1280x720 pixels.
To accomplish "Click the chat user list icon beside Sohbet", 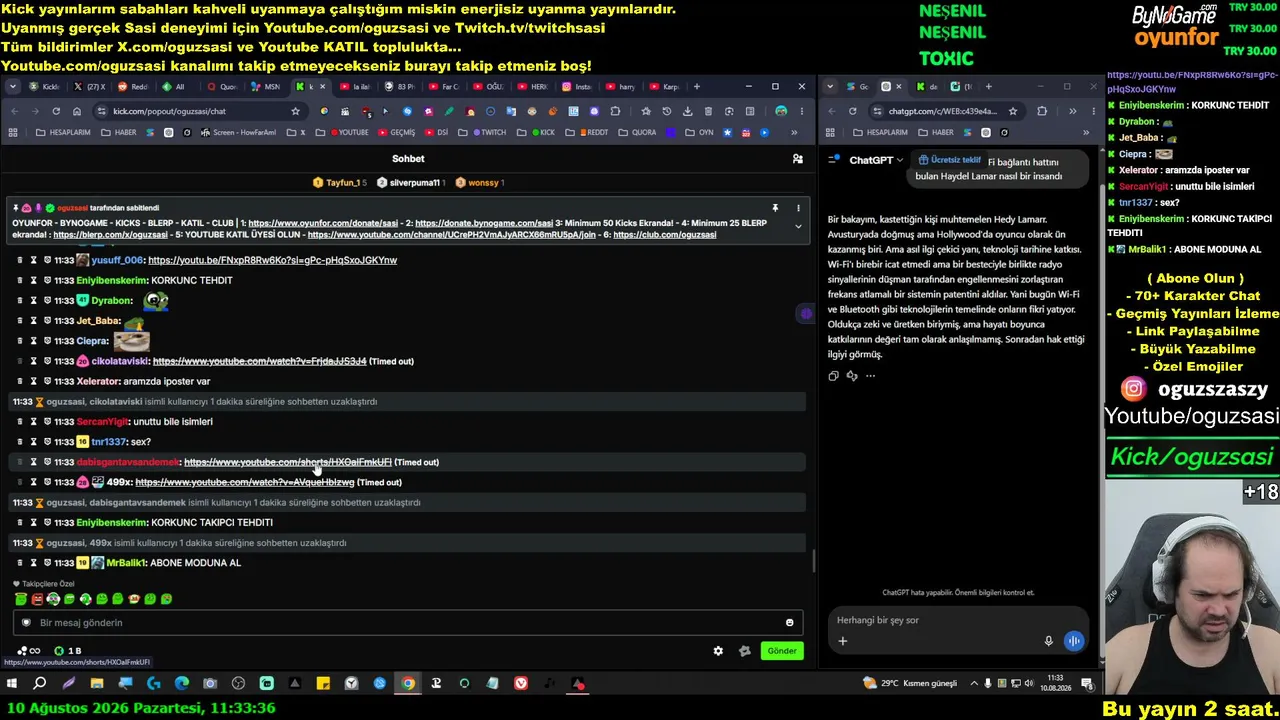I will point(797,159).
